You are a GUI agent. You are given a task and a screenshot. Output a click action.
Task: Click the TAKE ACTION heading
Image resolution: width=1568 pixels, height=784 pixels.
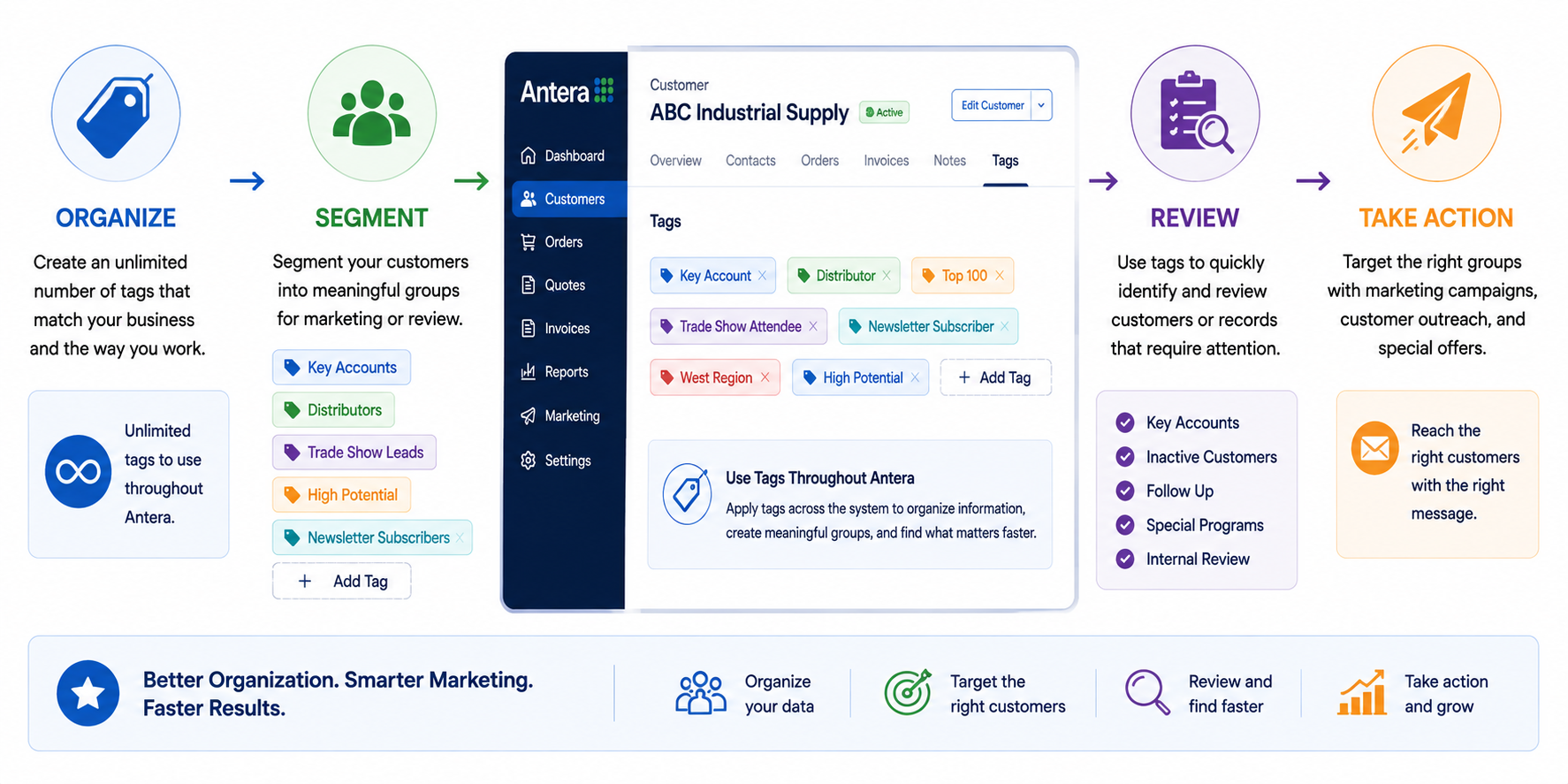click(1436, 218)
